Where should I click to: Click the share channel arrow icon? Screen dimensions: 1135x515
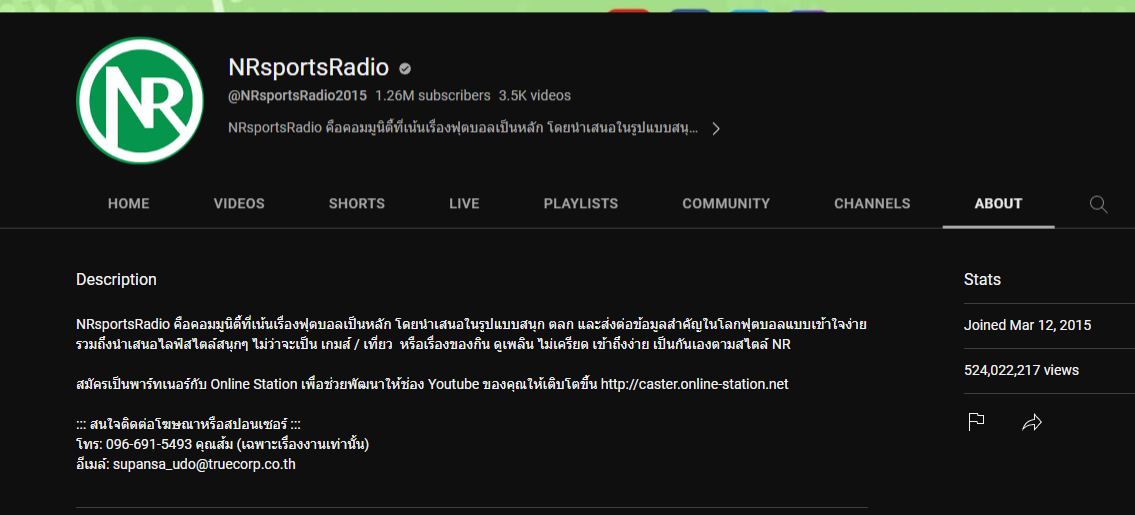[x=1032, y=423]
